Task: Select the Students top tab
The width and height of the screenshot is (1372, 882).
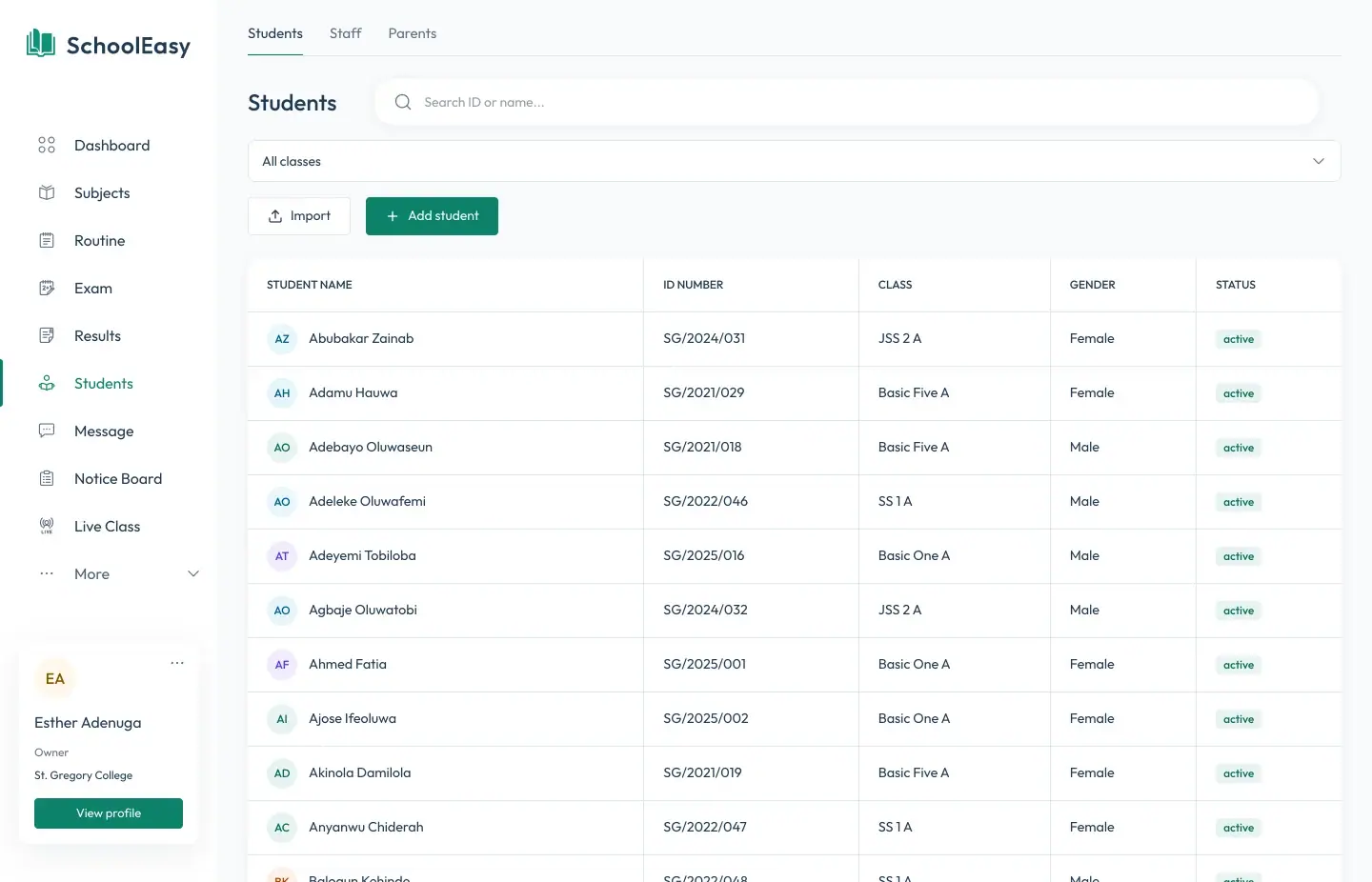Action: coord(275,33)
